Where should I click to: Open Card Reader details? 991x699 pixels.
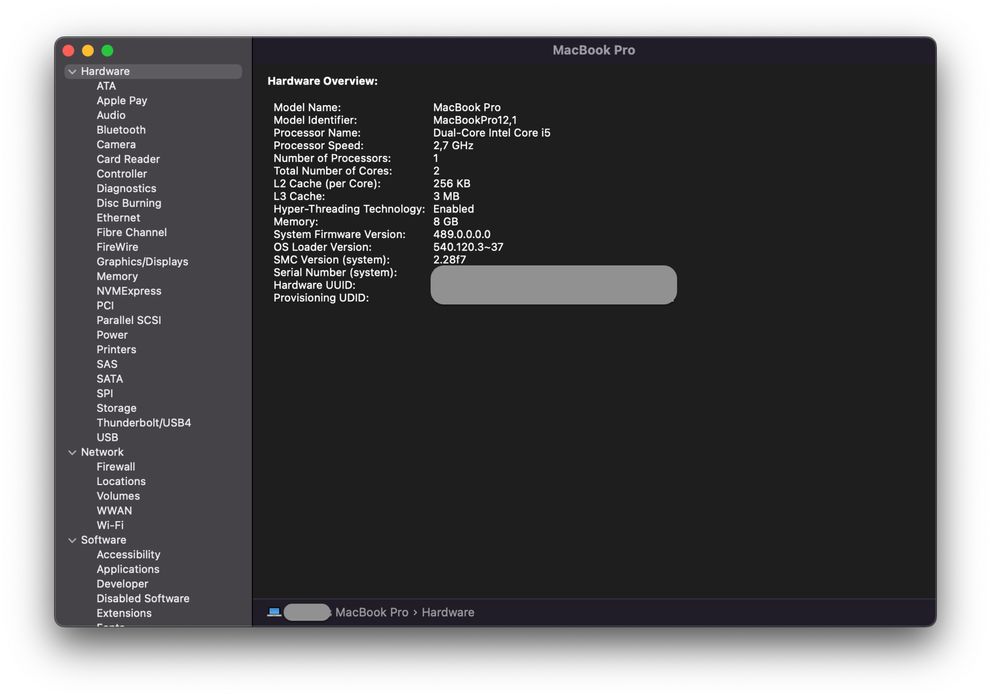click(x=128, y=159)
